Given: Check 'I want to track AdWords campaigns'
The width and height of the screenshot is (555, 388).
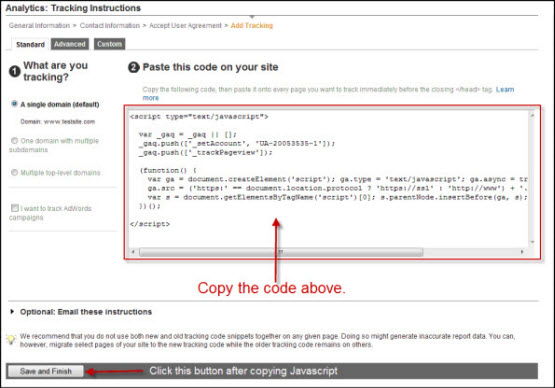Looking at the screenshot, I should [15, 208].
